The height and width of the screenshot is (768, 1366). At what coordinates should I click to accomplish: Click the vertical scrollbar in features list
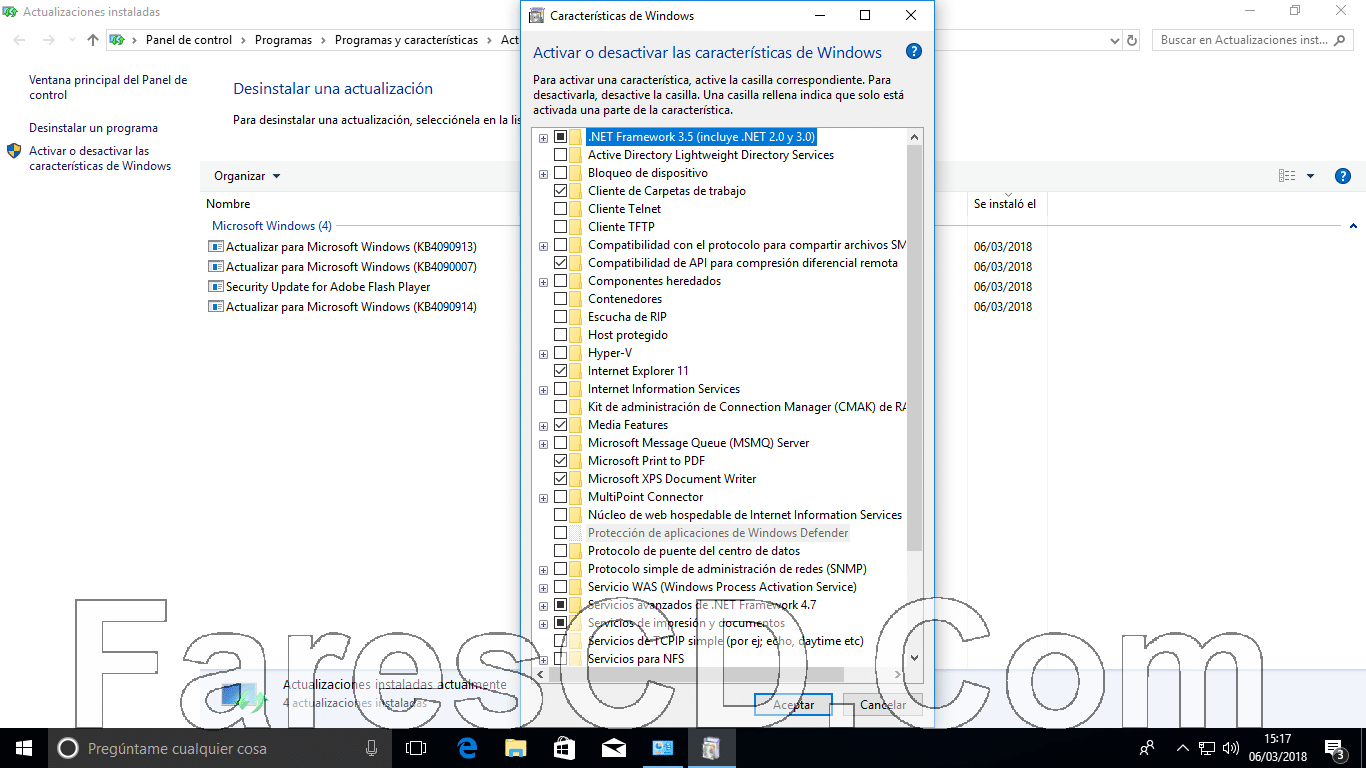[914, 348]
